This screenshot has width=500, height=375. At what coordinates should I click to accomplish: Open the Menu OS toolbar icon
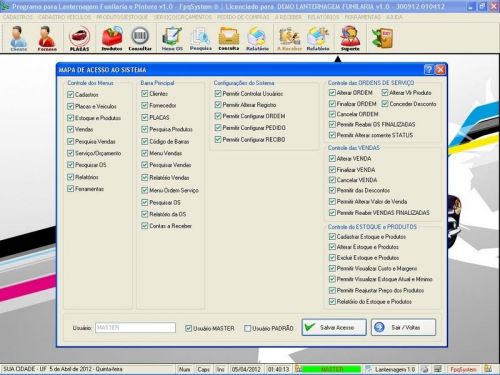(172, 38)
